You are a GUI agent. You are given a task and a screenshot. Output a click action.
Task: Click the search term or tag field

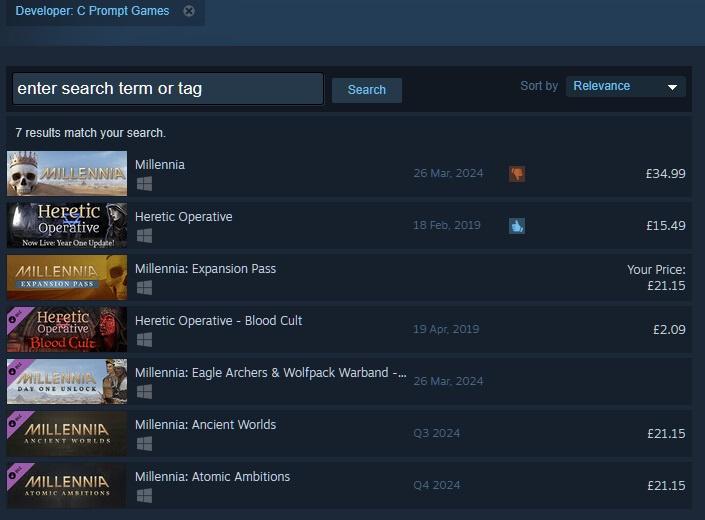[168, 88]
